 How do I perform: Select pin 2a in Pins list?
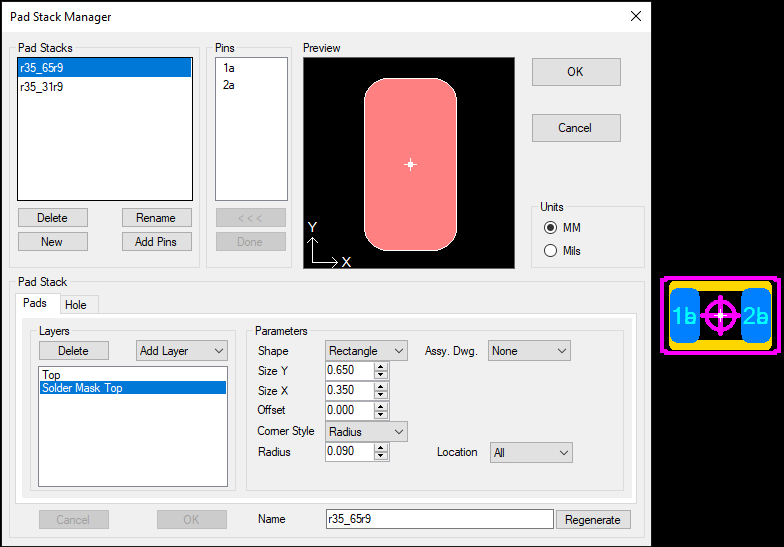229,86
